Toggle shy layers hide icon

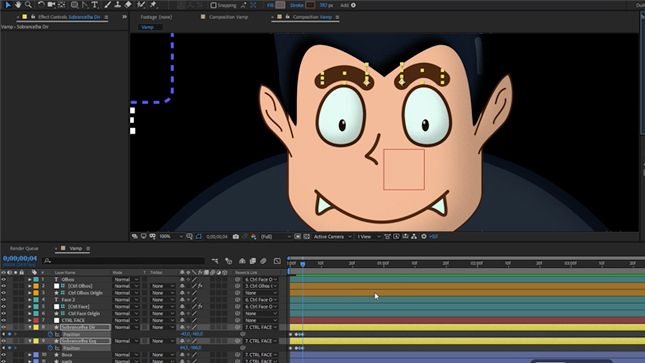pos(242,261)
